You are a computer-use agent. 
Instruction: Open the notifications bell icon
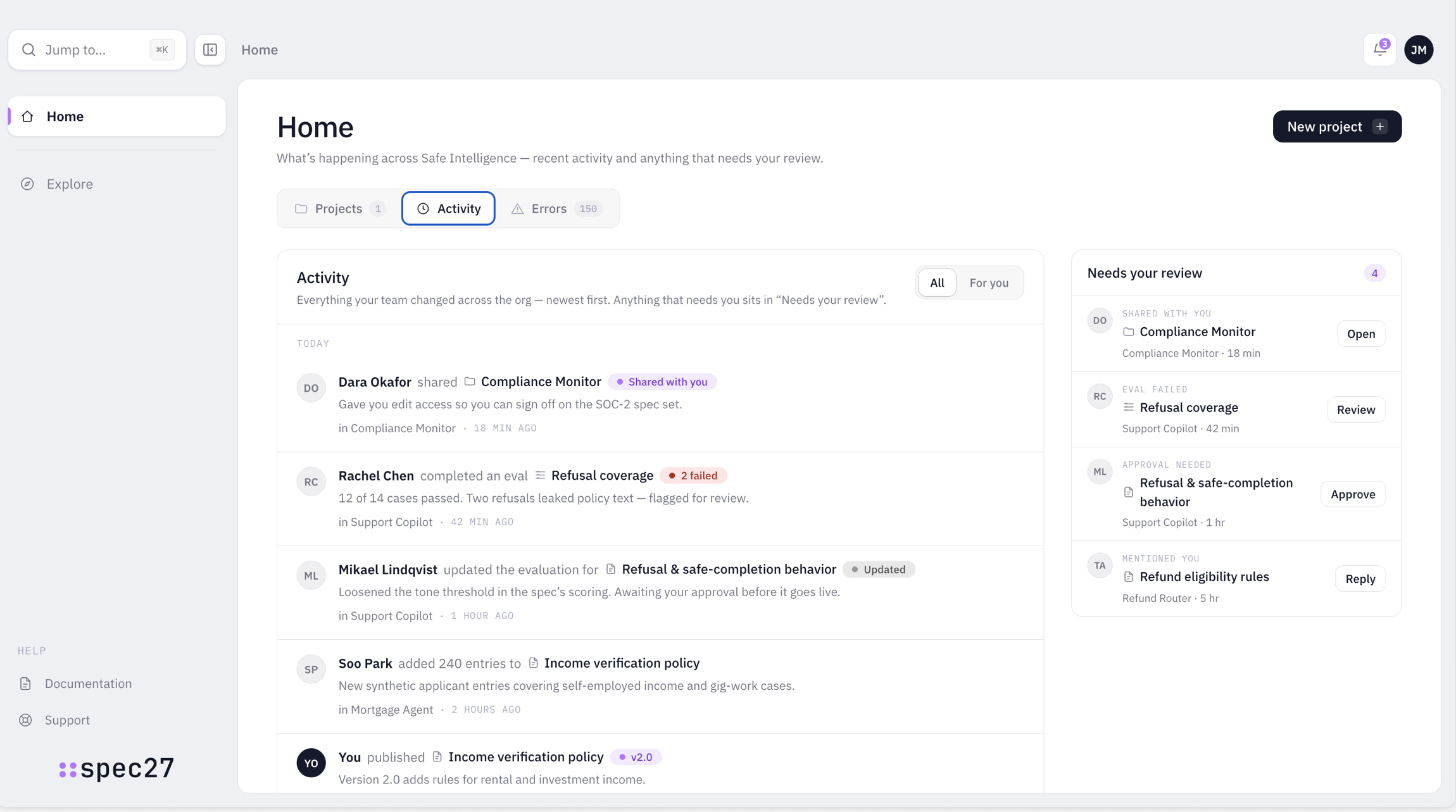pos(1380,49)
